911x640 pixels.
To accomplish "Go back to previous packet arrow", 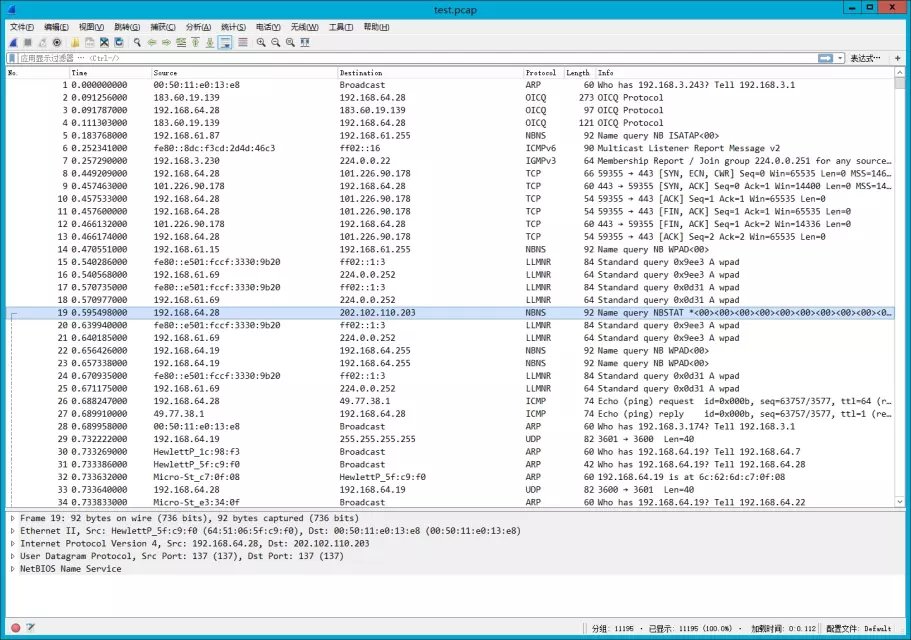I will pos(152,42).
